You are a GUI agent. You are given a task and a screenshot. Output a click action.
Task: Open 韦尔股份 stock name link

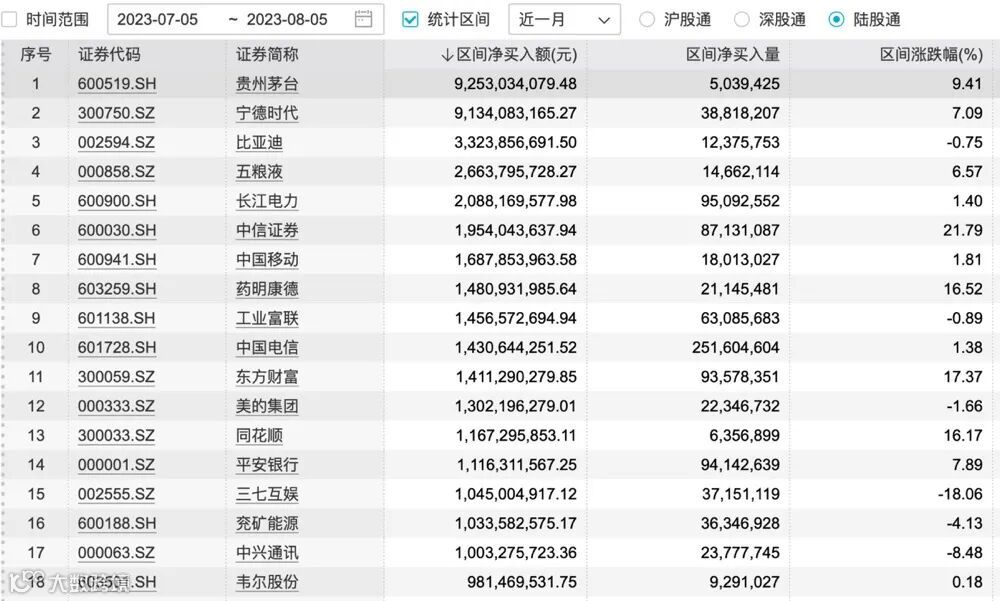267,583
